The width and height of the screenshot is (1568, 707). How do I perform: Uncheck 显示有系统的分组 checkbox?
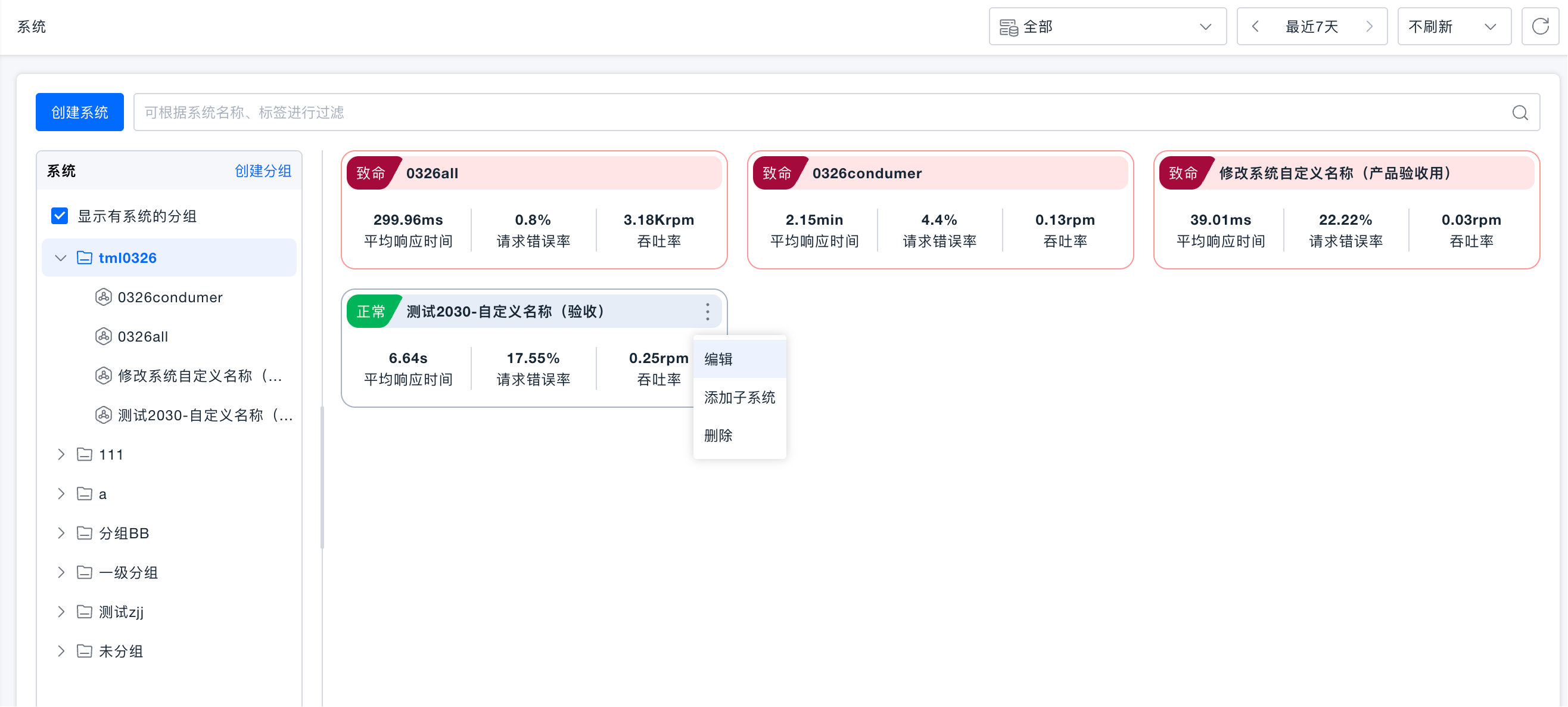tap(60, 216)
